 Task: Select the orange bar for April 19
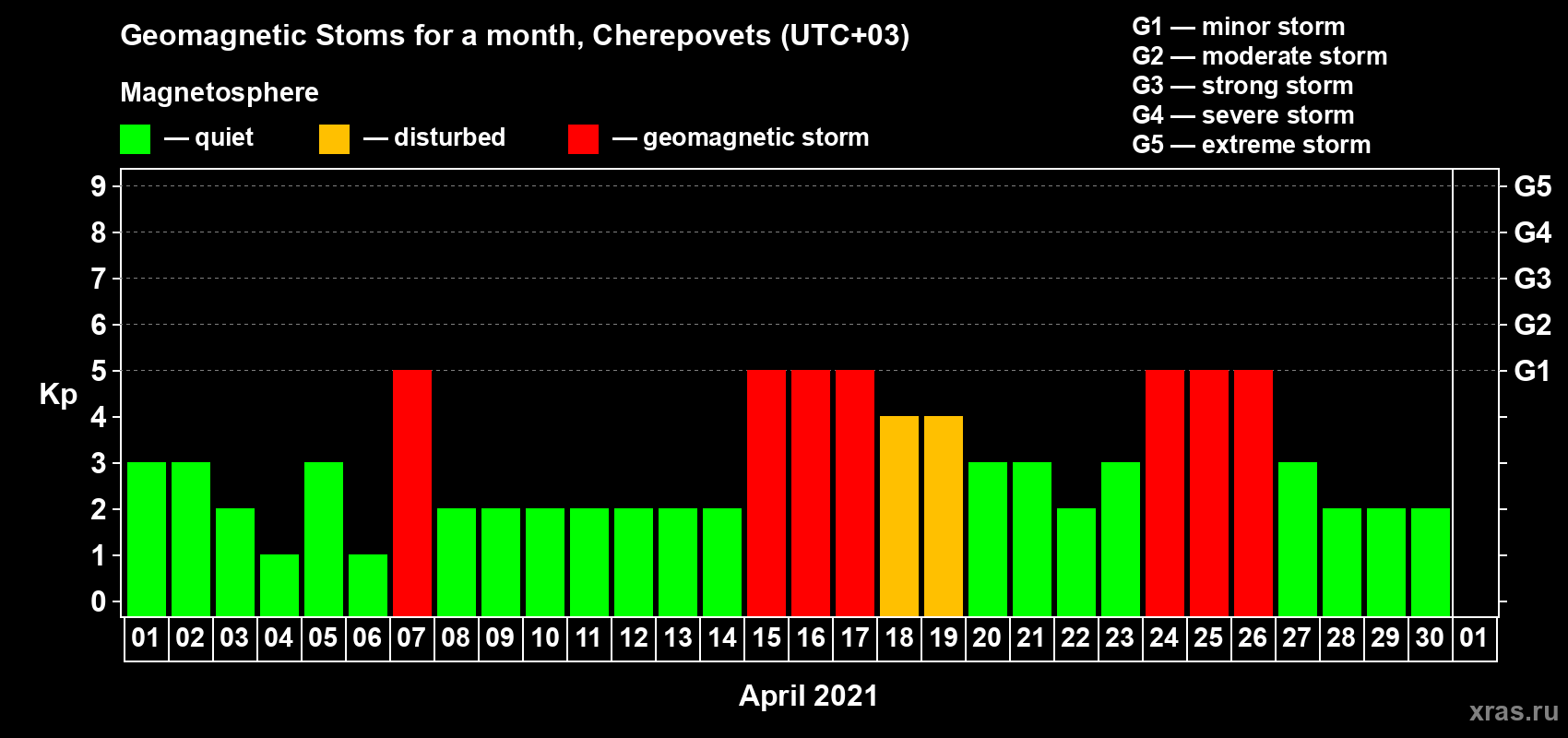944,517
